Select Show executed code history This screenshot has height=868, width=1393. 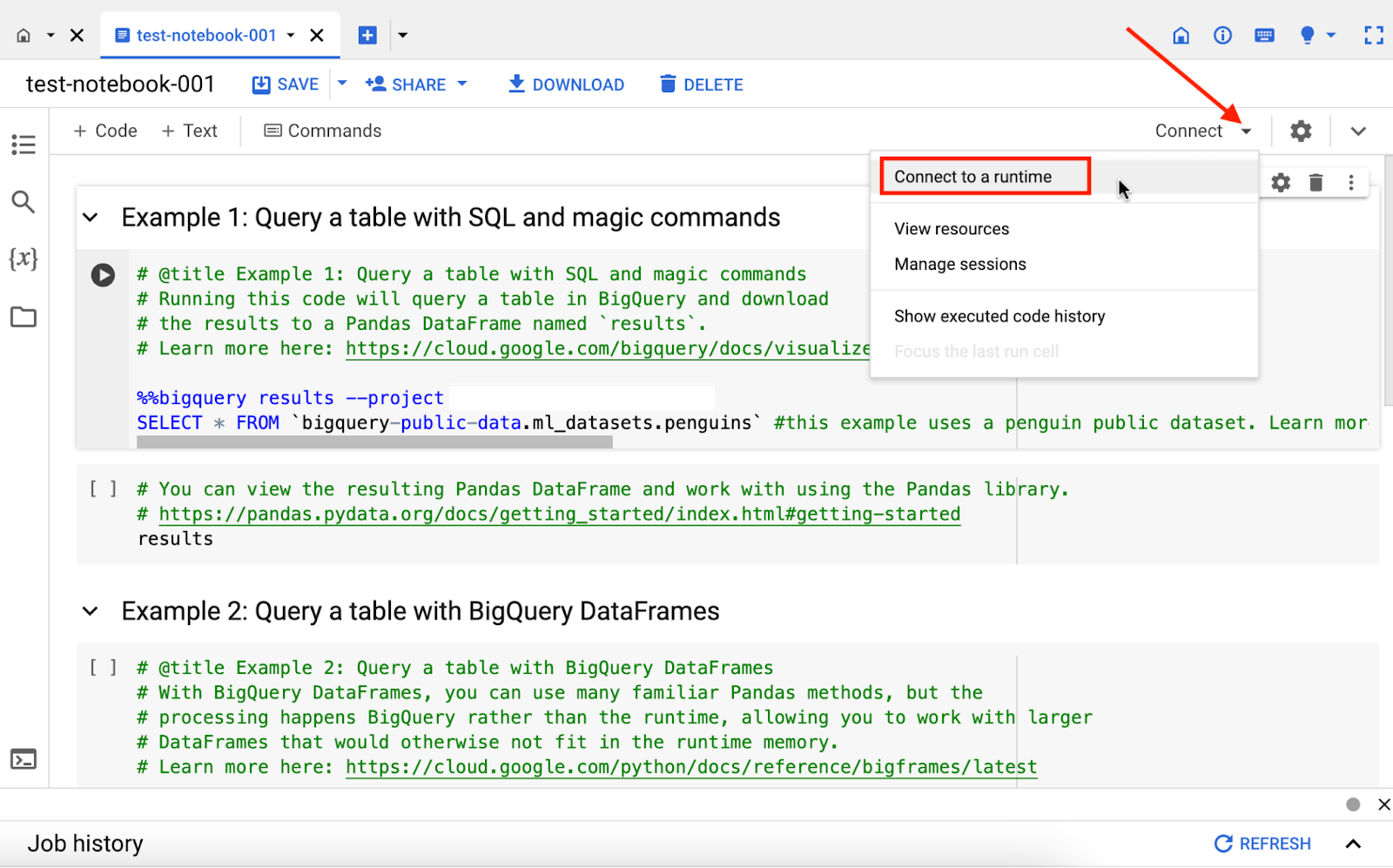(1064, 316)
